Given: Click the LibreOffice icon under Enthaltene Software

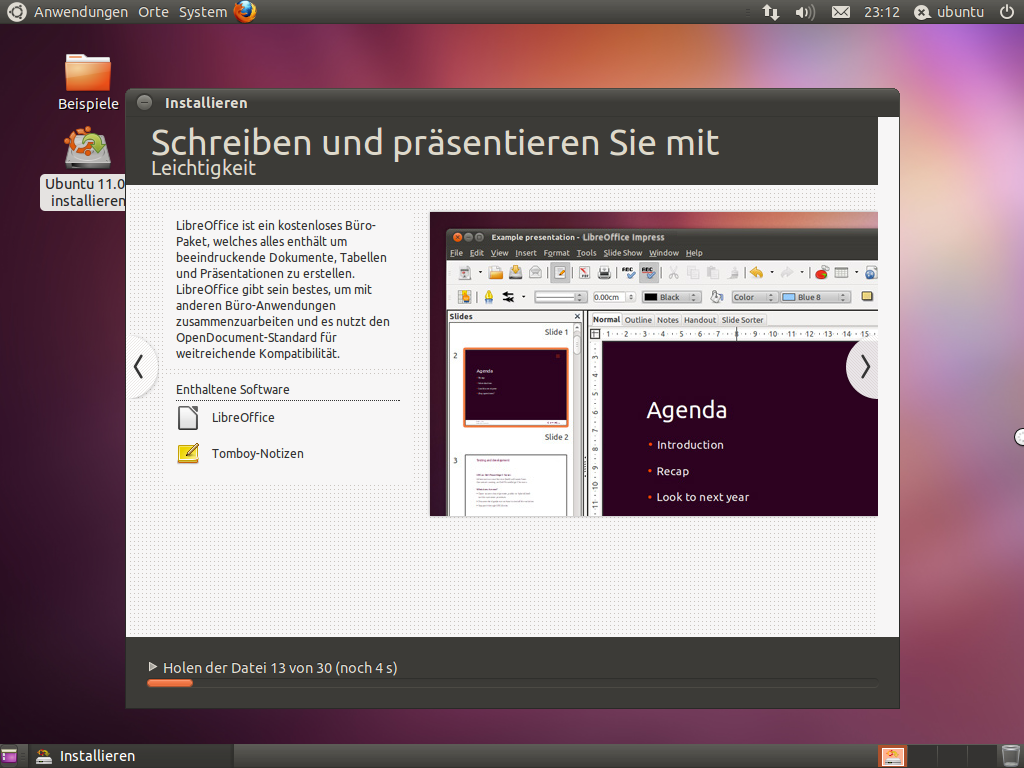Looking at the screenshot, I should pos(187,418).
